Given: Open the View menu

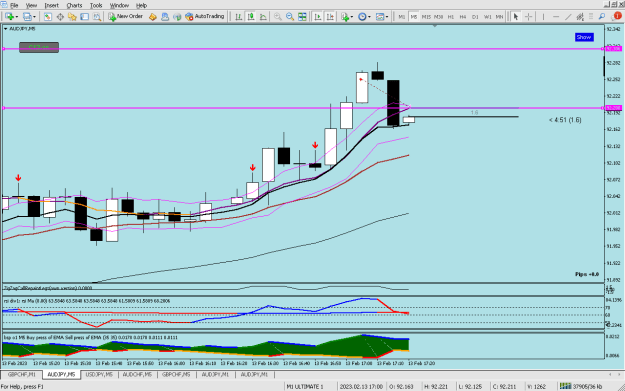Looking at the screenshot, I should tap(31, 5).
